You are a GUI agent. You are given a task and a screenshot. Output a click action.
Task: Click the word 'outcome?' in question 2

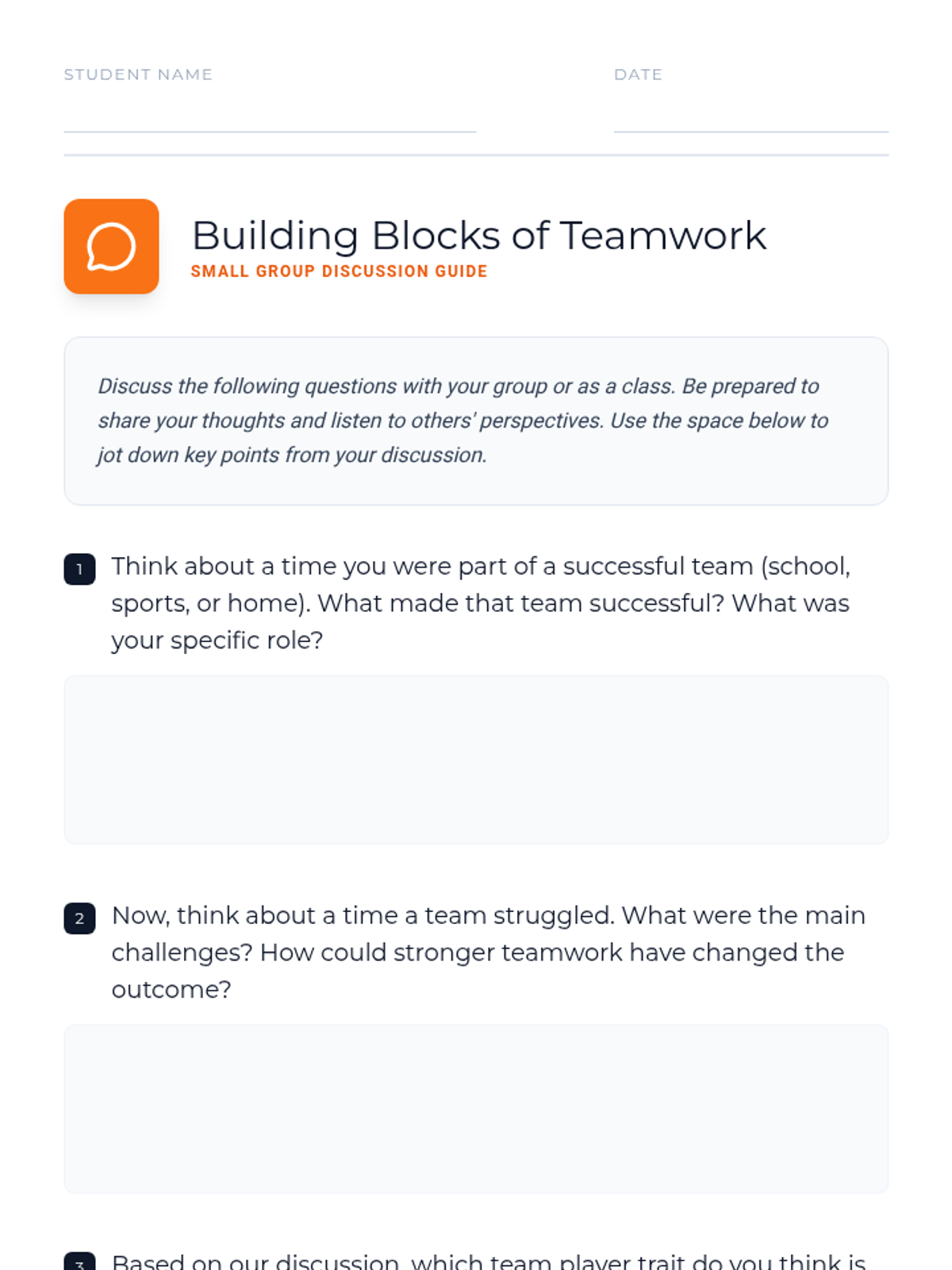(x=171, y=990)
